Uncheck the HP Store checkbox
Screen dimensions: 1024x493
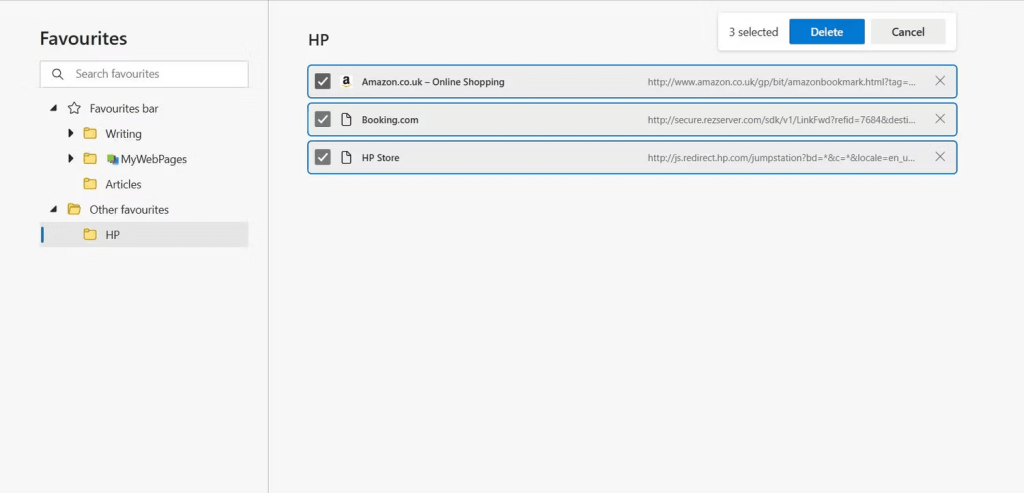coord(323,157)
